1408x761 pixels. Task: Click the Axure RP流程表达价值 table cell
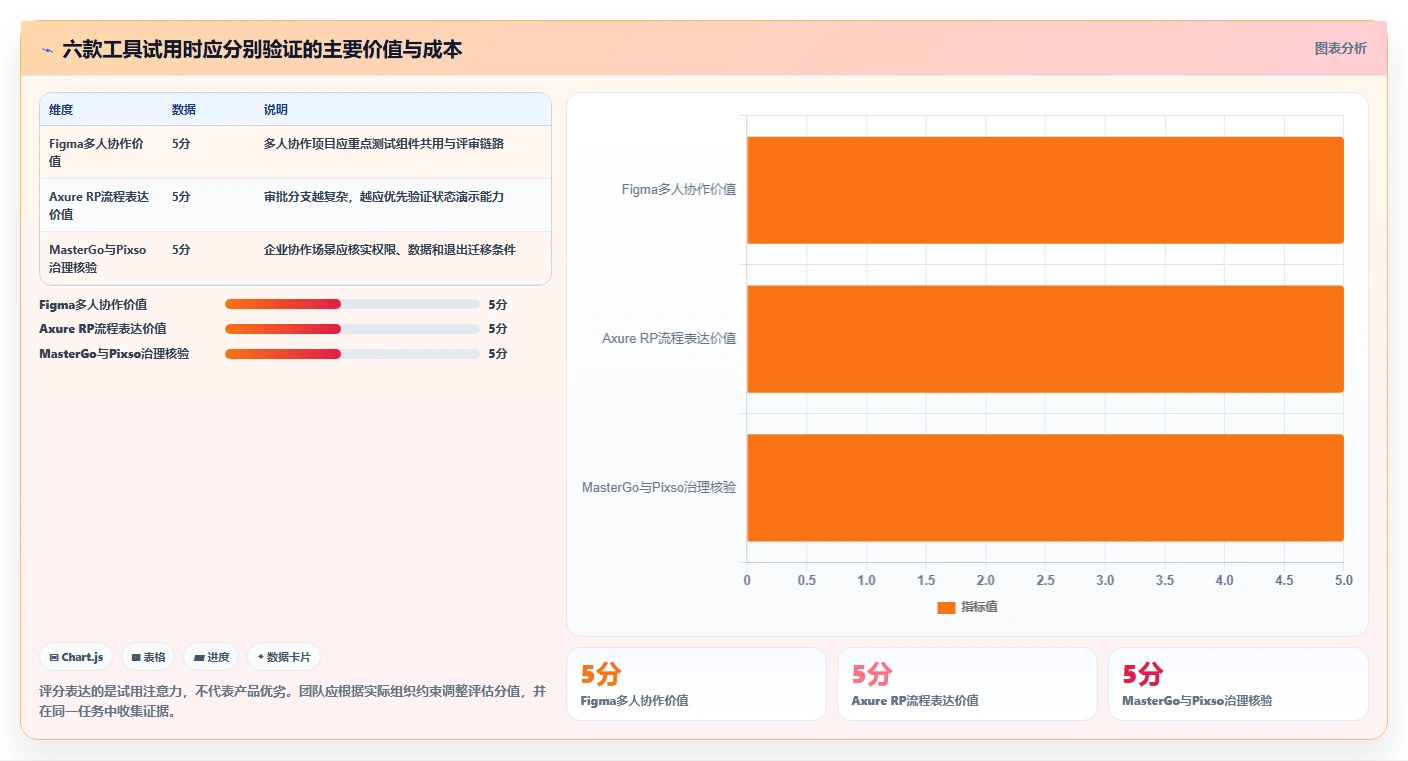[99, 205]
